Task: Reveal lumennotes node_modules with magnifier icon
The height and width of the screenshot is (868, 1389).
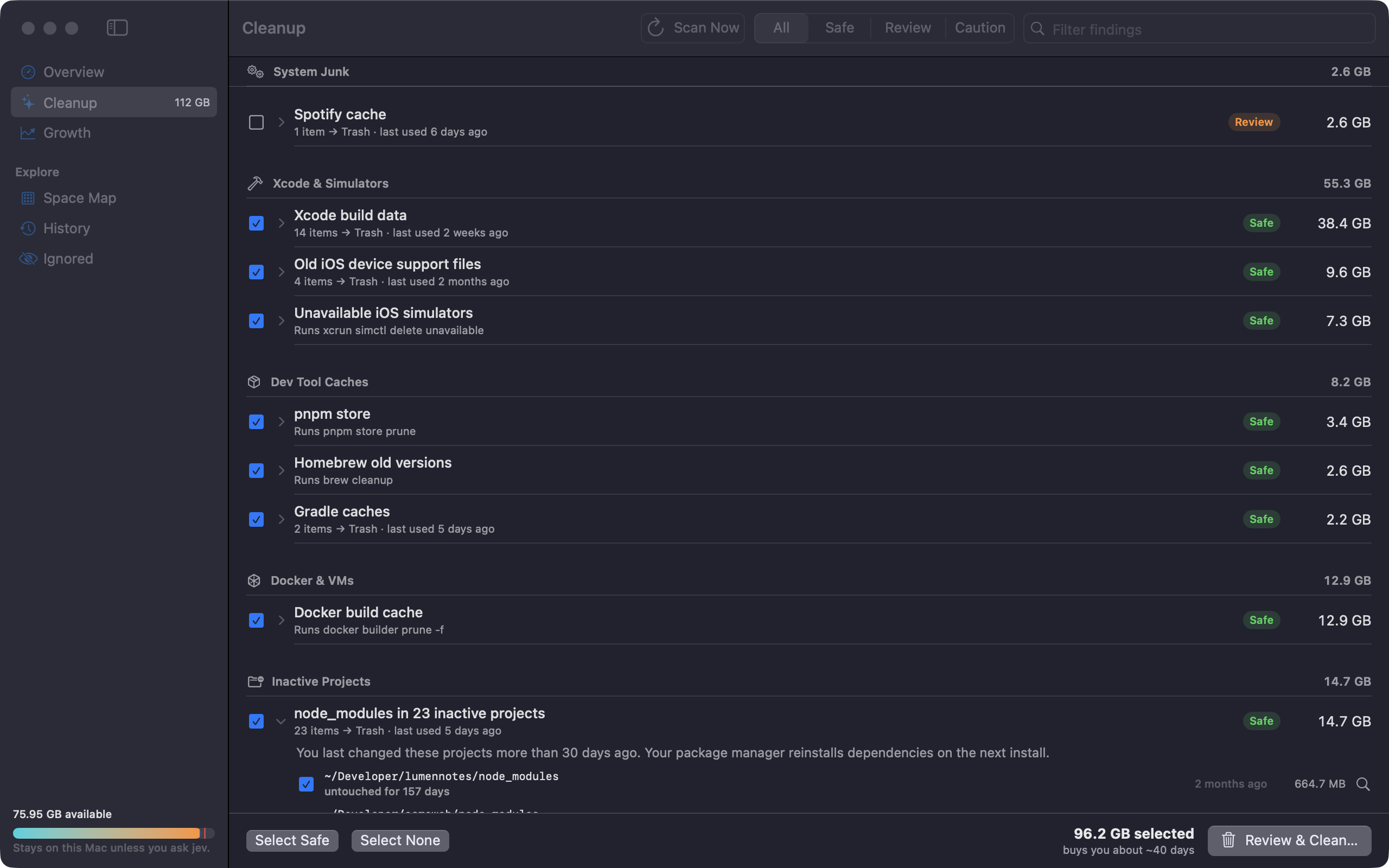Action: tap(1363, 784)
